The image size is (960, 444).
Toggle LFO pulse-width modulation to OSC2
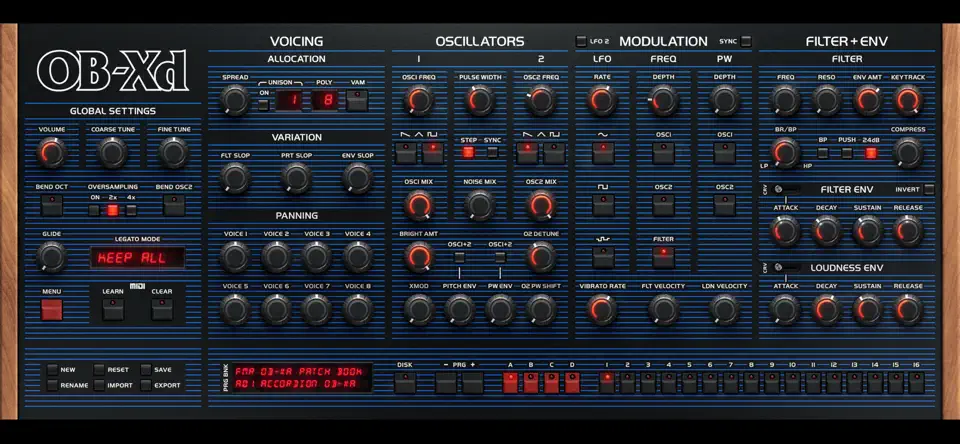coord(724,205)
